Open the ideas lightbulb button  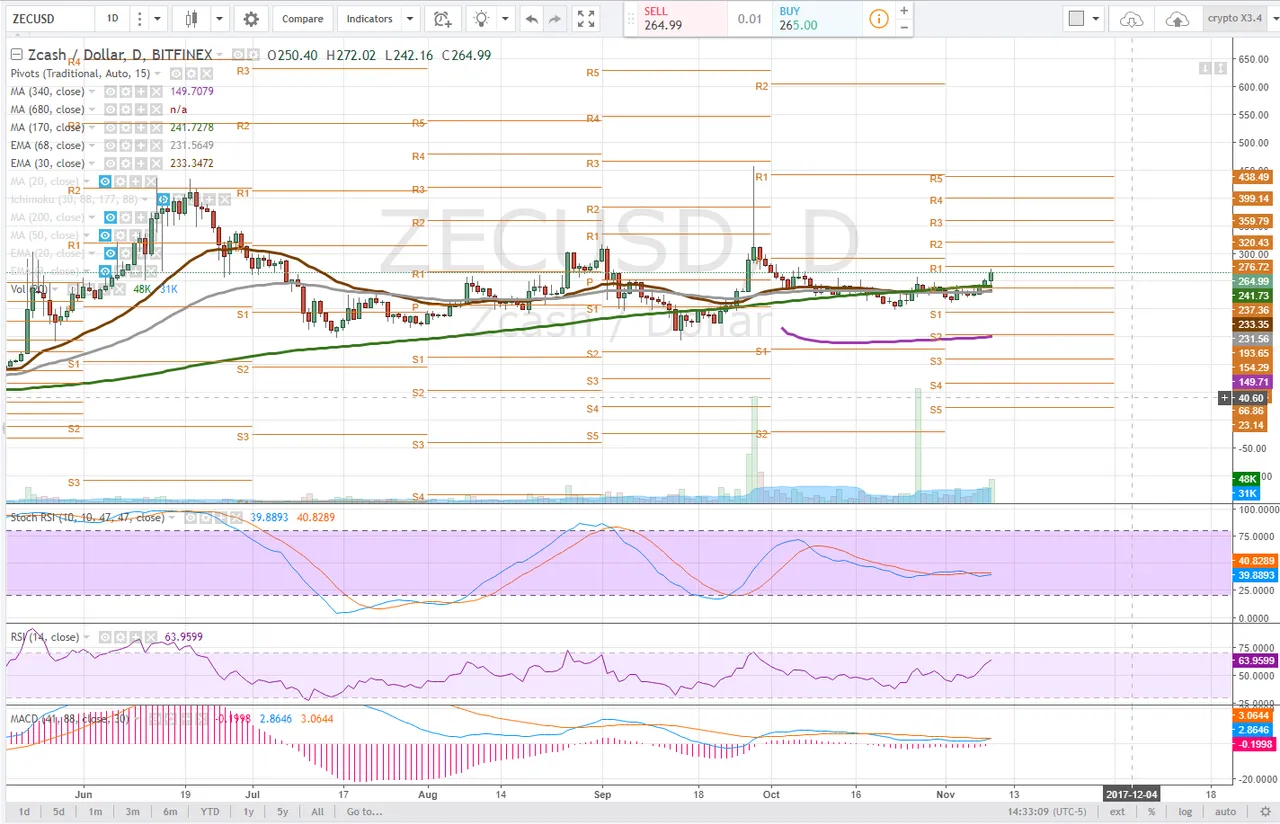481,19
